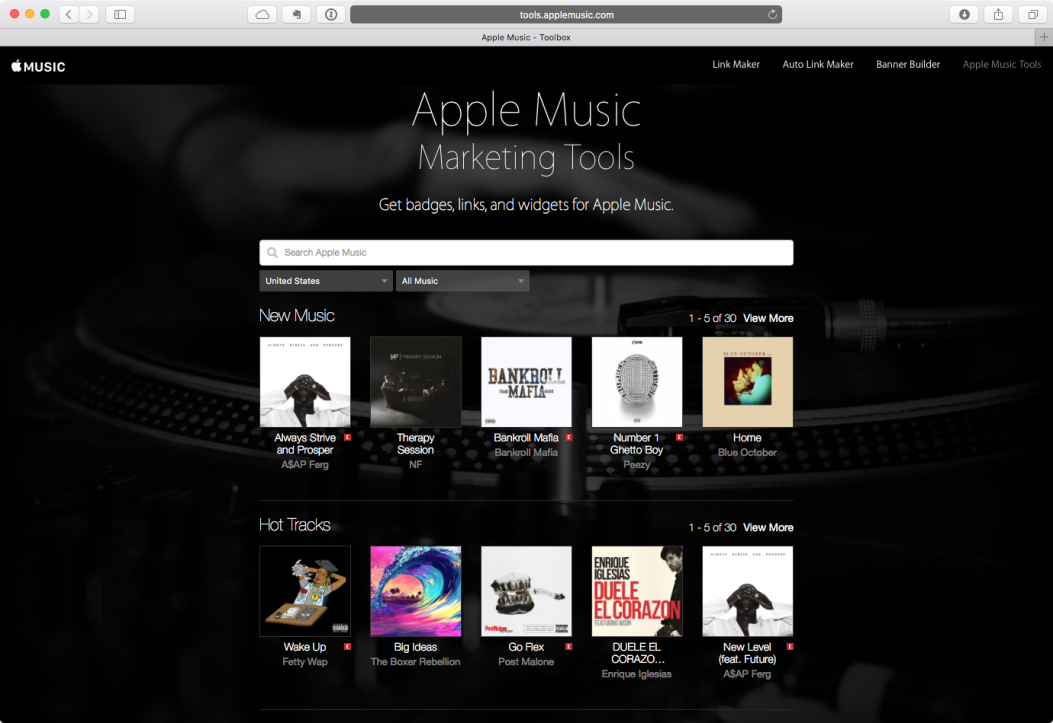Viewport: 1053px width, 723px height.
Task: Open Bankroll Mafia album cover
Action: coord(526,382)
